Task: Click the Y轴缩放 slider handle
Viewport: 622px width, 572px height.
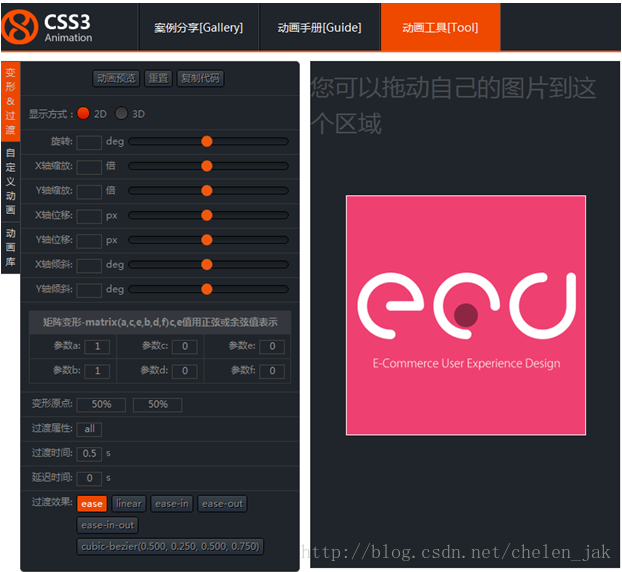Action: coord(207,191)
